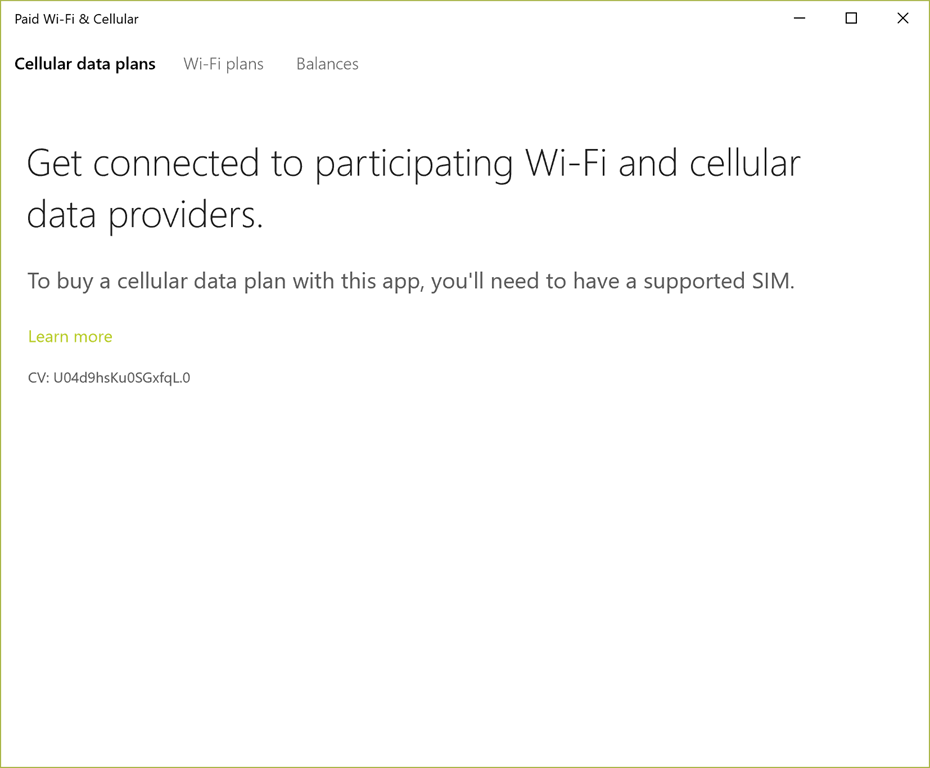Click 'data providers.' in the heading's second line
930x768 pixels.
coord(144,214)
